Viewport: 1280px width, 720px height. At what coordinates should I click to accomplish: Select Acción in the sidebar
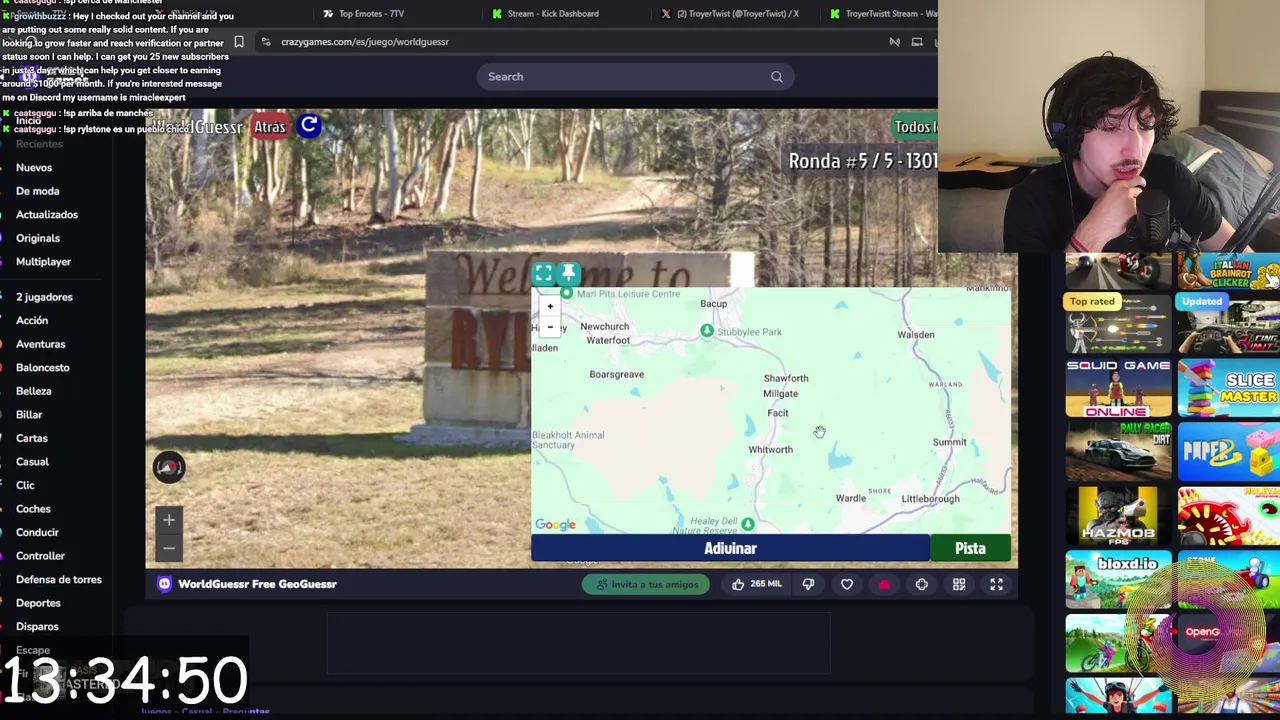pos(32,321)
